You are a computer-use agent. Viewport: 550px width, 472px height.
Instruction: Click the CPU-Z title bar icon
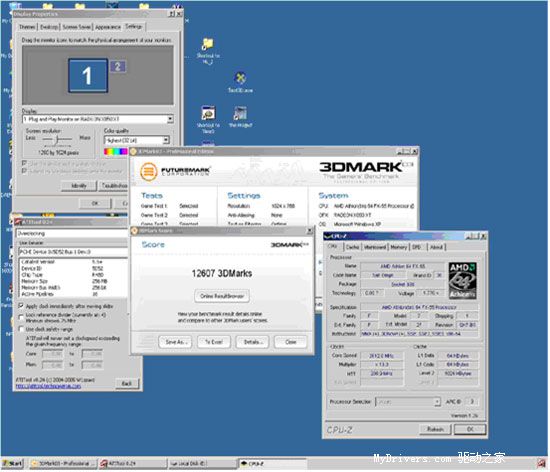pyautogui.click(x=328, y=236)
